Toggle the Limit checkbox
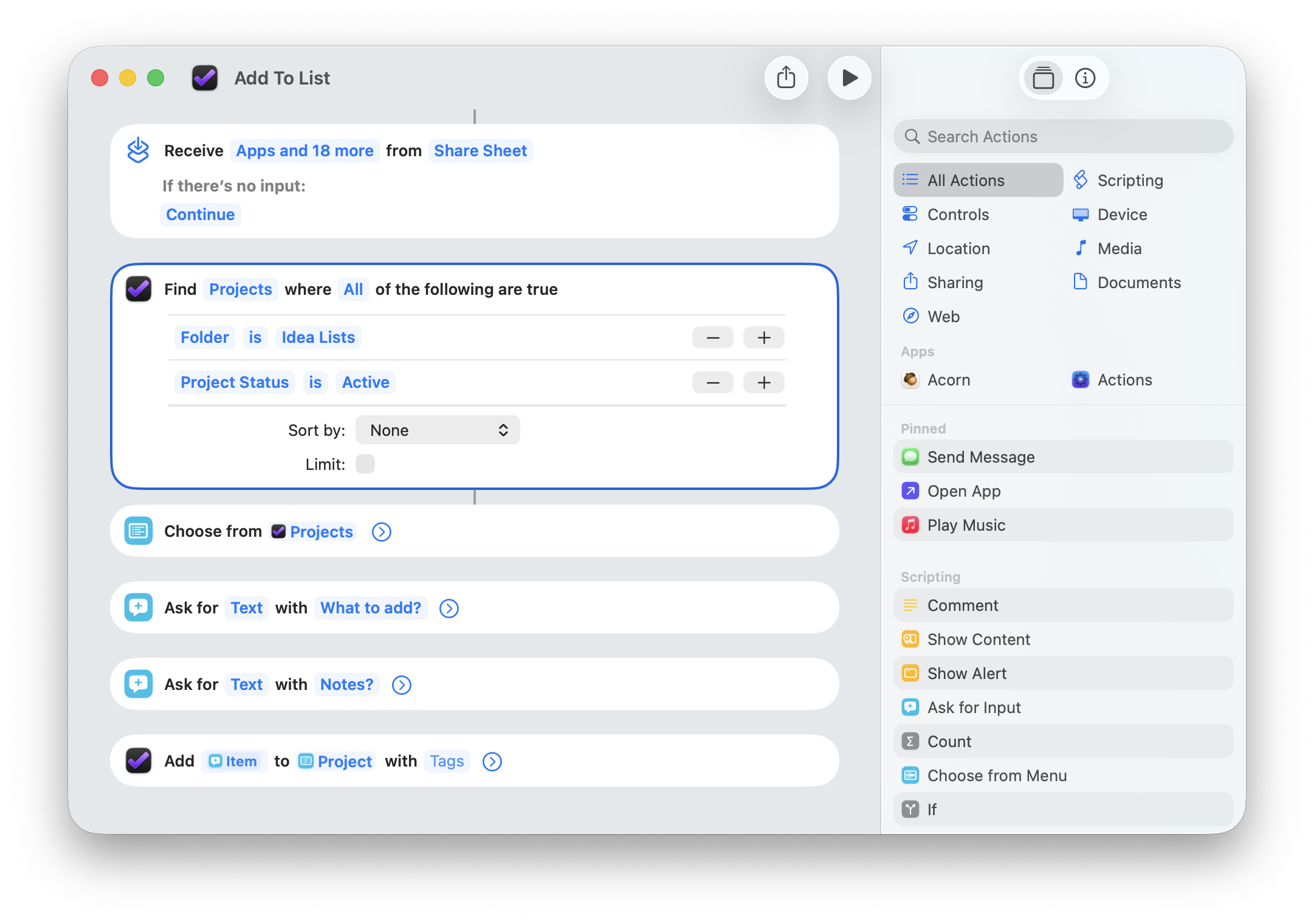The width and height of the screenshot is (1314, 924). click(x=365, y=464)
